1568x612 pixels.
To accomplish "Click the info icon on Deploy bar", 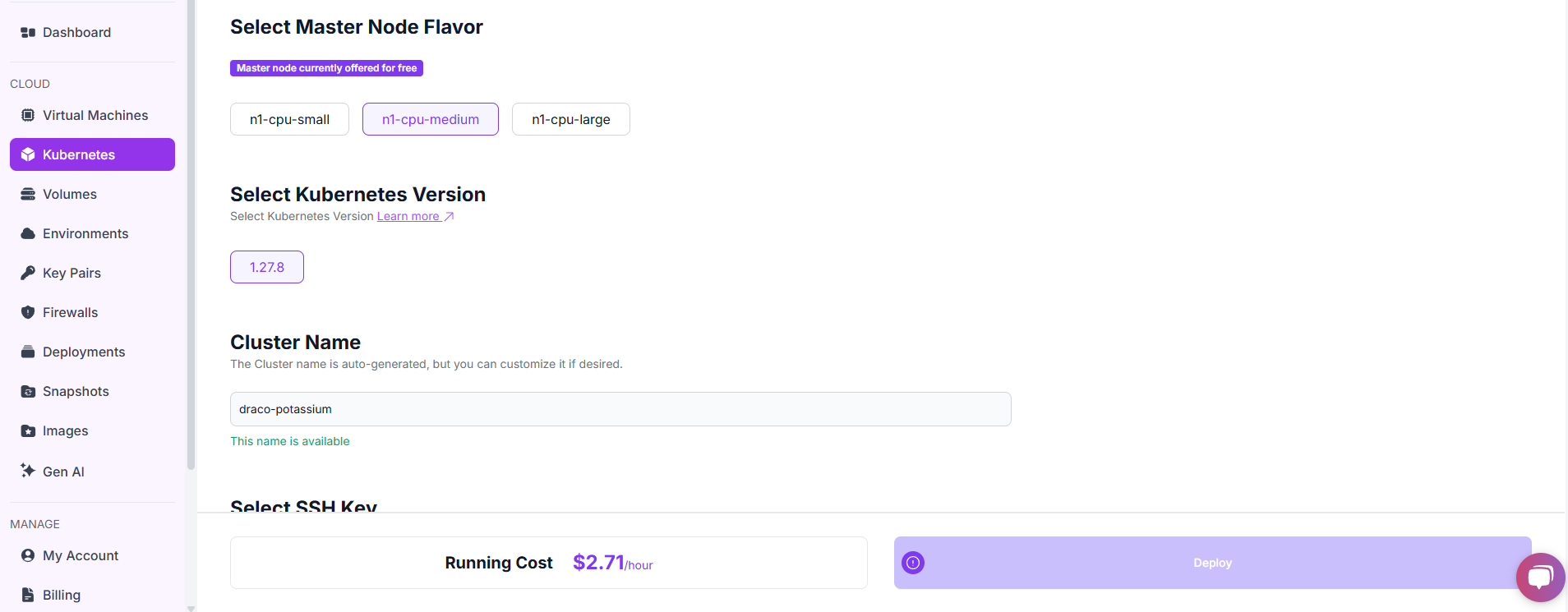I will (x=913, y=563).
